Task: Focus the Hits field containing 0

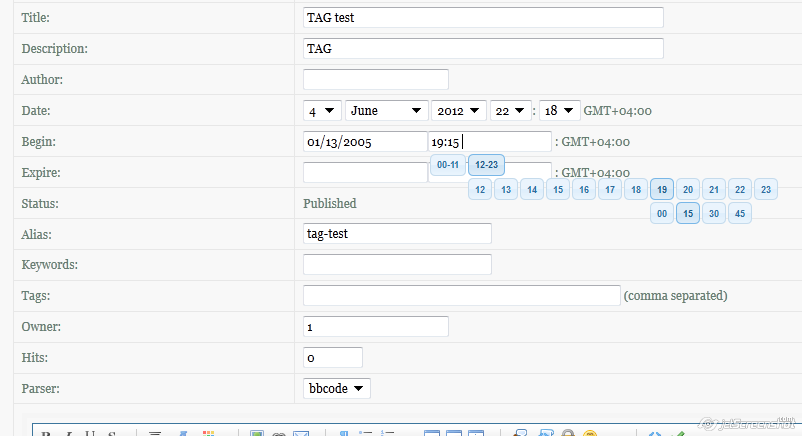Action: (x=333, y=357)
